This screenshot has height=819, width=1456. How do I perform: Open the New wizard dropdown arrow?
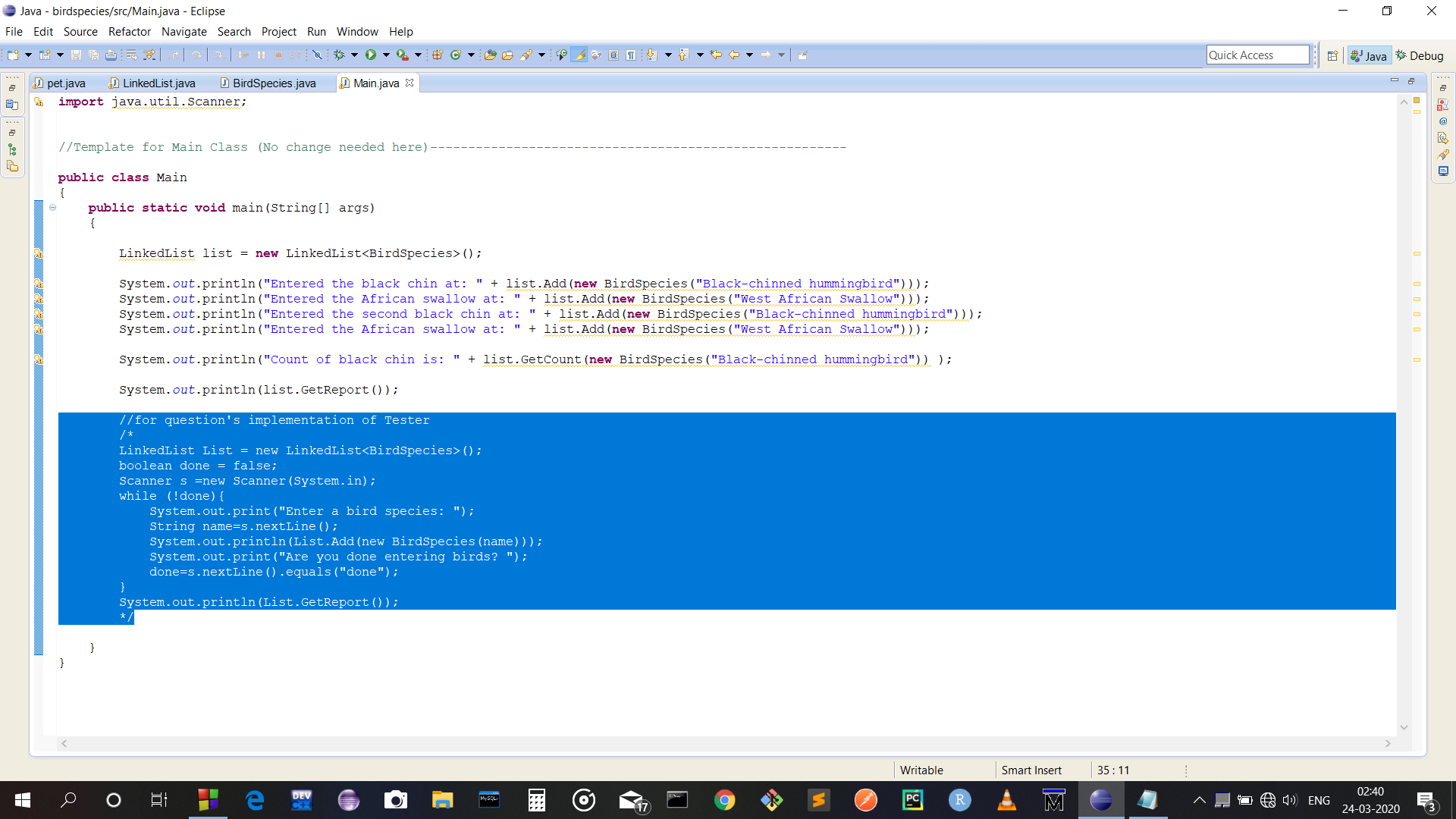(x=28, y=55)
